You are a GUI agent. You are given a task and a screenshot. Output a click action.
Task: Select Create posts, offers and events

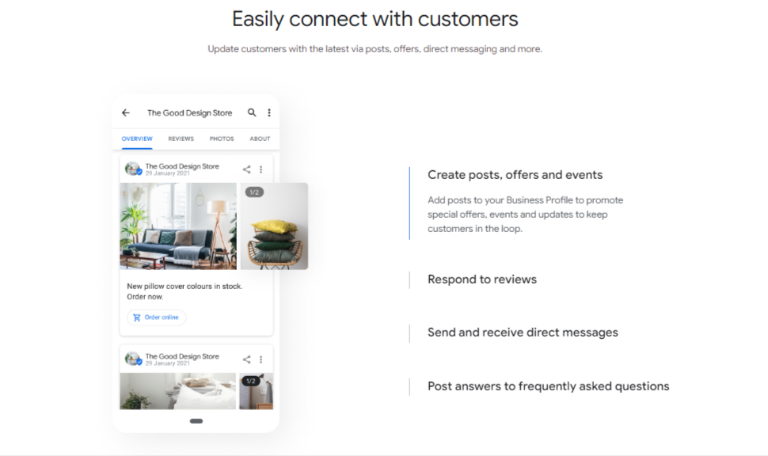click(x=515, y=175)
